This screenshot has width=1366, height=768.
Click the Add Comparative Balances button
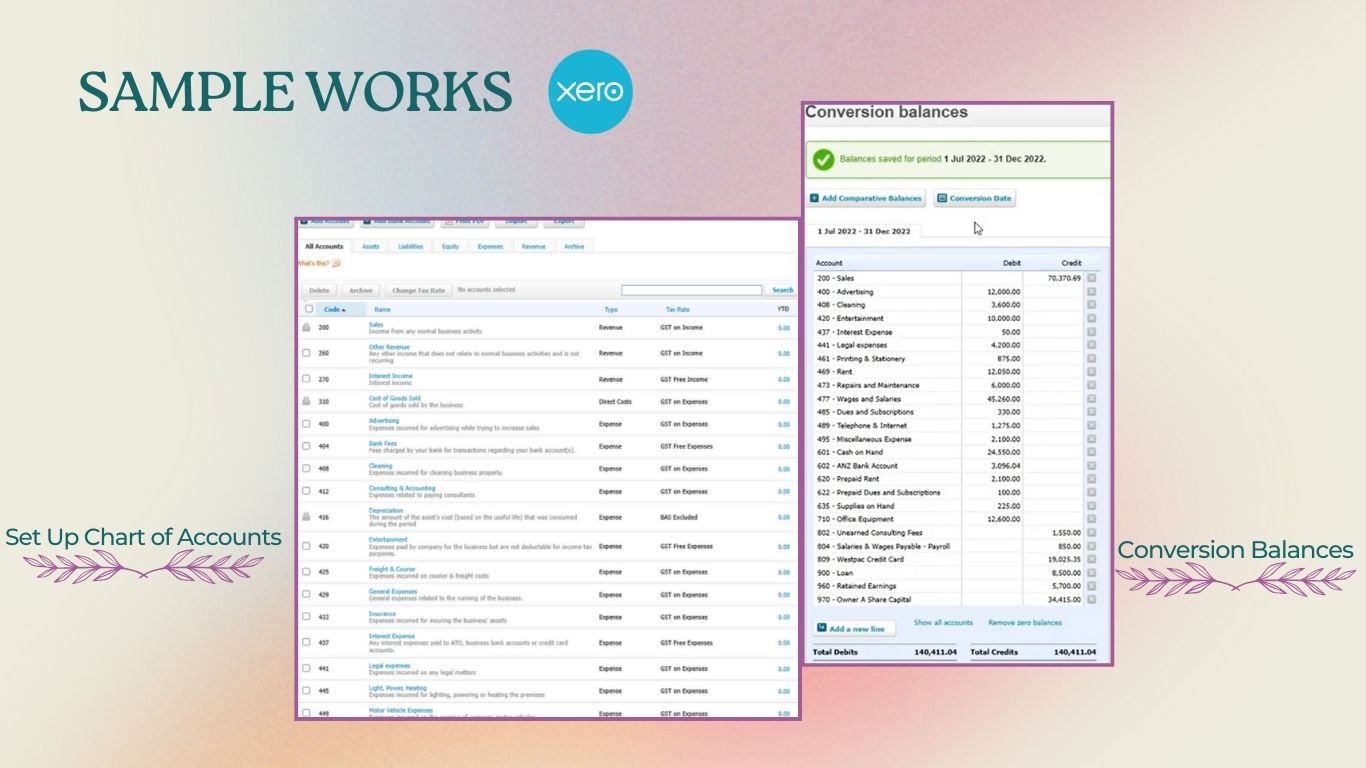[867, 198]
